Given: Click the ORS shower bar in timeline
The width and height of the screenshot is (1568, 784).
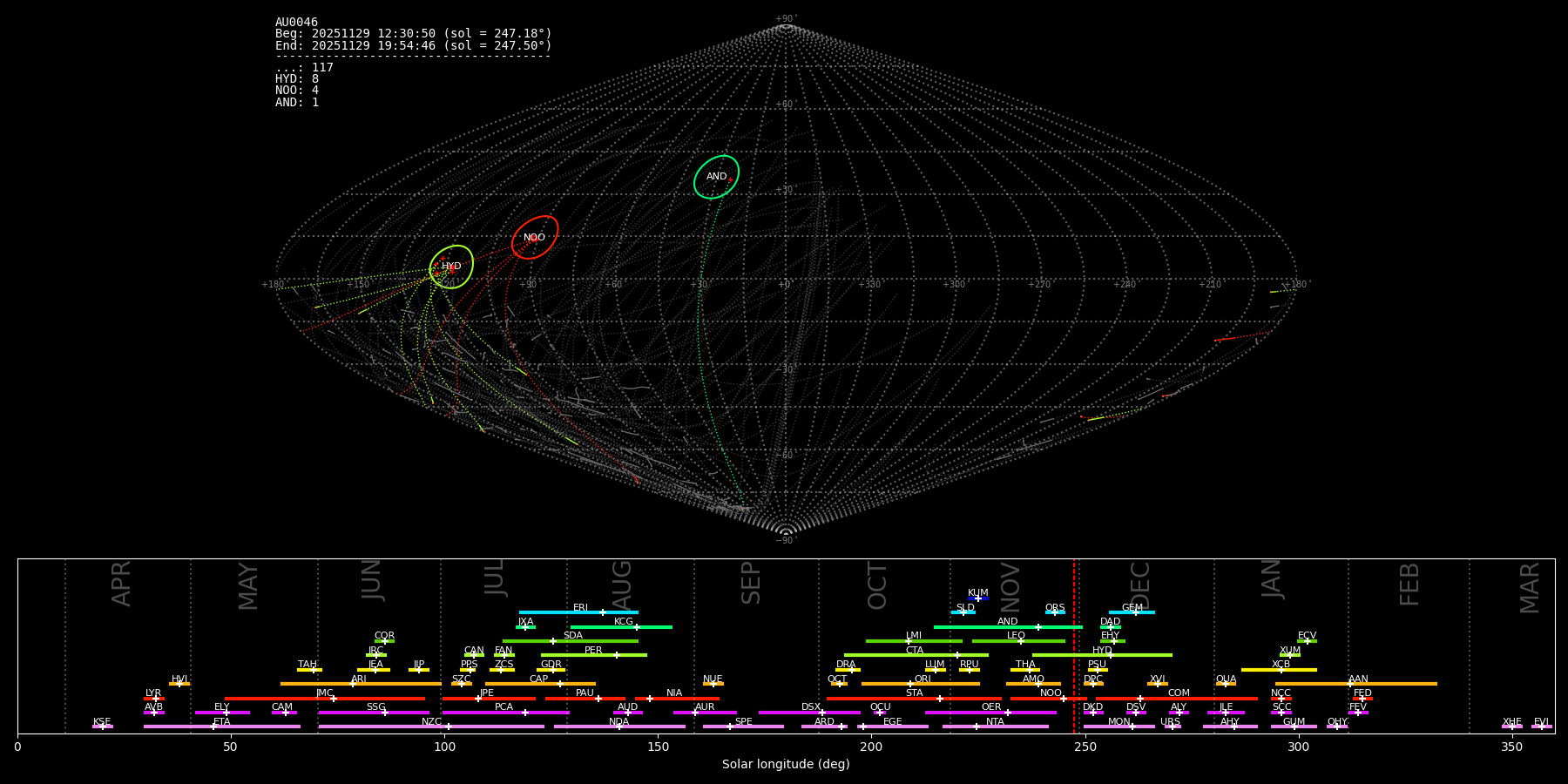Looking at the screenshot, I should (x=1055, y=612).
